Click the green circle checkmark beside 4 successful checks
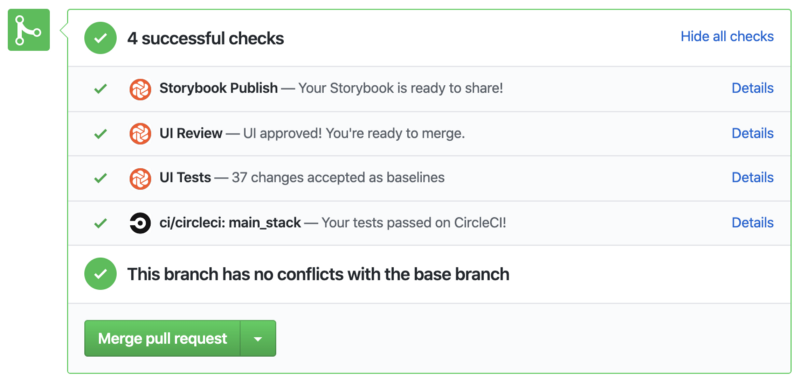This screenshot has width=800, height=379. (101, 38)
